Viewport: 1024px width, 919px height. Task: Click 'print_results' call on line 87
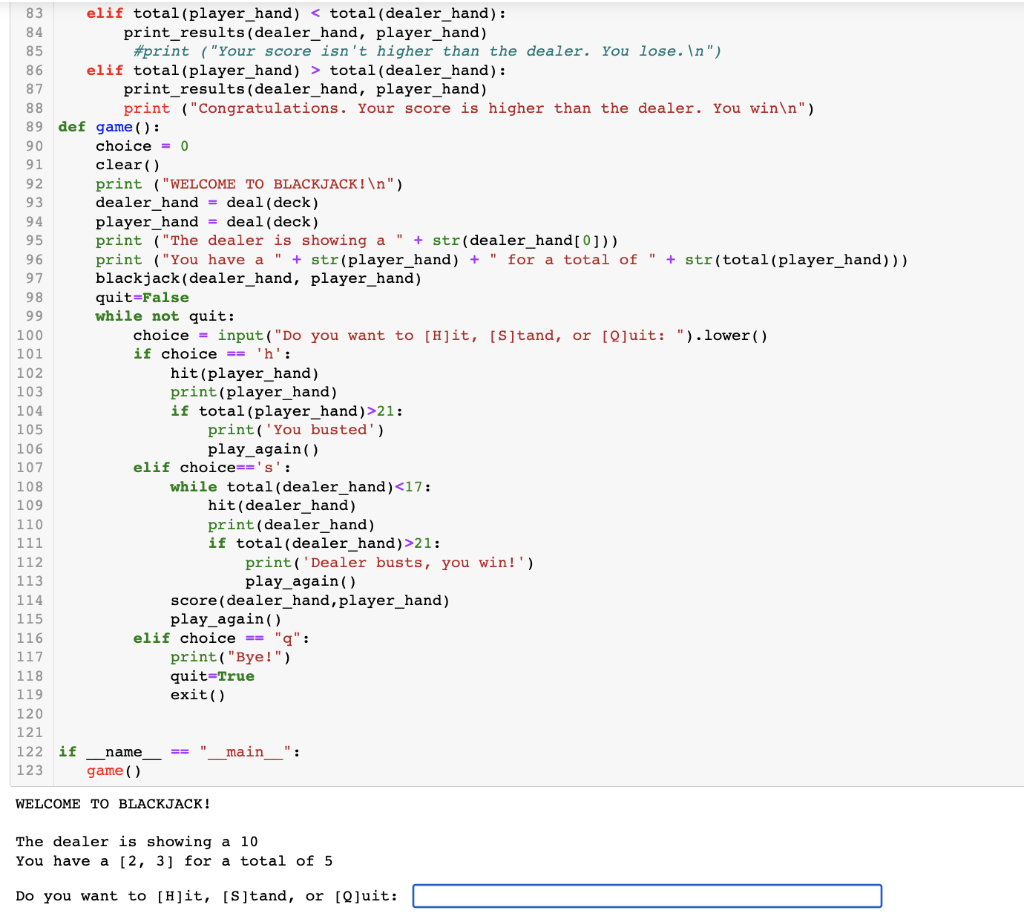(x=305, y=89)
